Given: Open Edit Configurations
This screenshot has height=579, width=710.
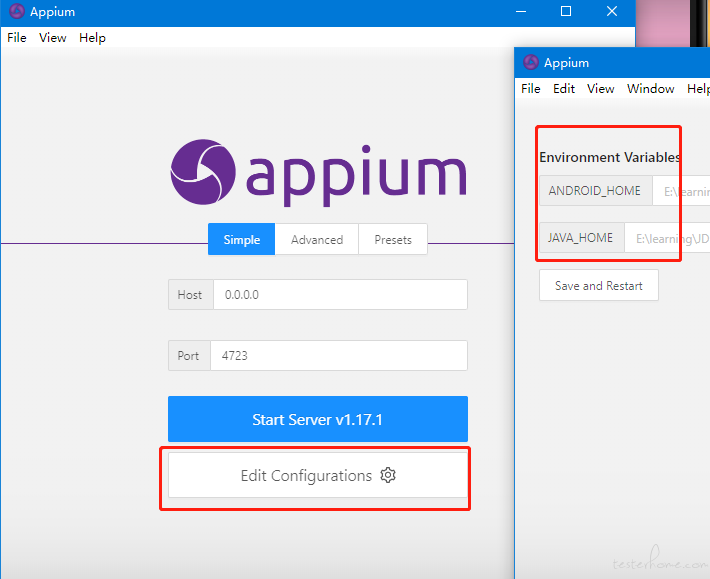Looking at the screenshot, I should 318,475.
